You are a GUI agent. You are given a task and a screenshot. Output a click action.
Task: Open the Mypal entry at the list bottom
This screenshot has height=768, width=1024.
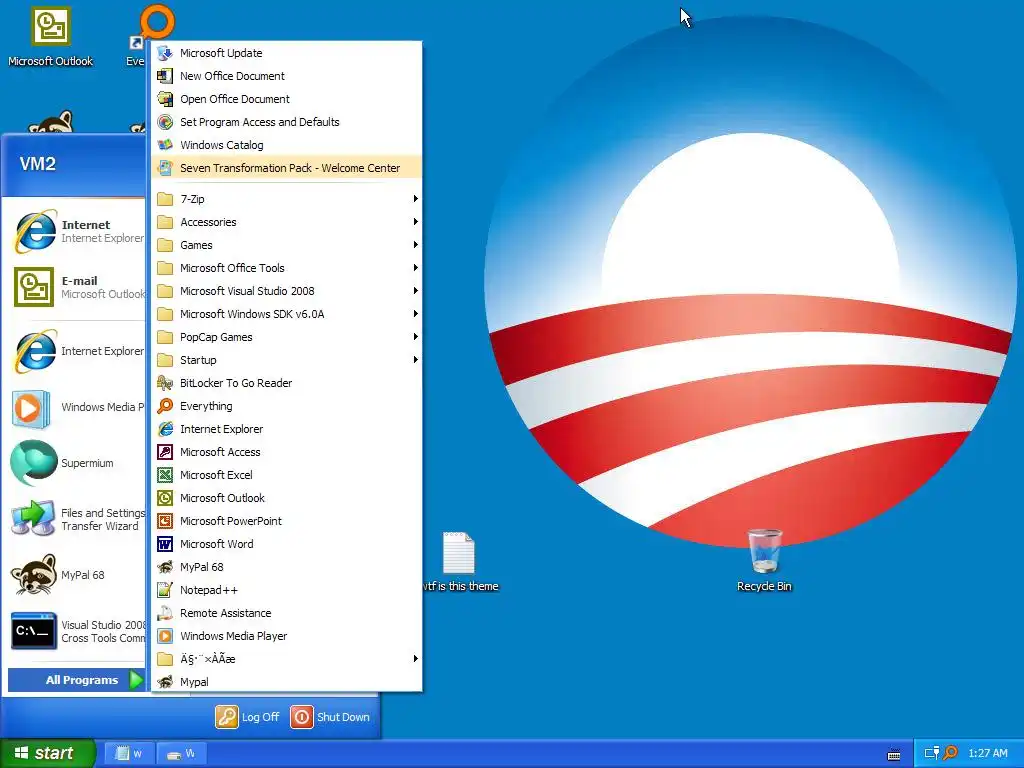[x=287, y=682]
